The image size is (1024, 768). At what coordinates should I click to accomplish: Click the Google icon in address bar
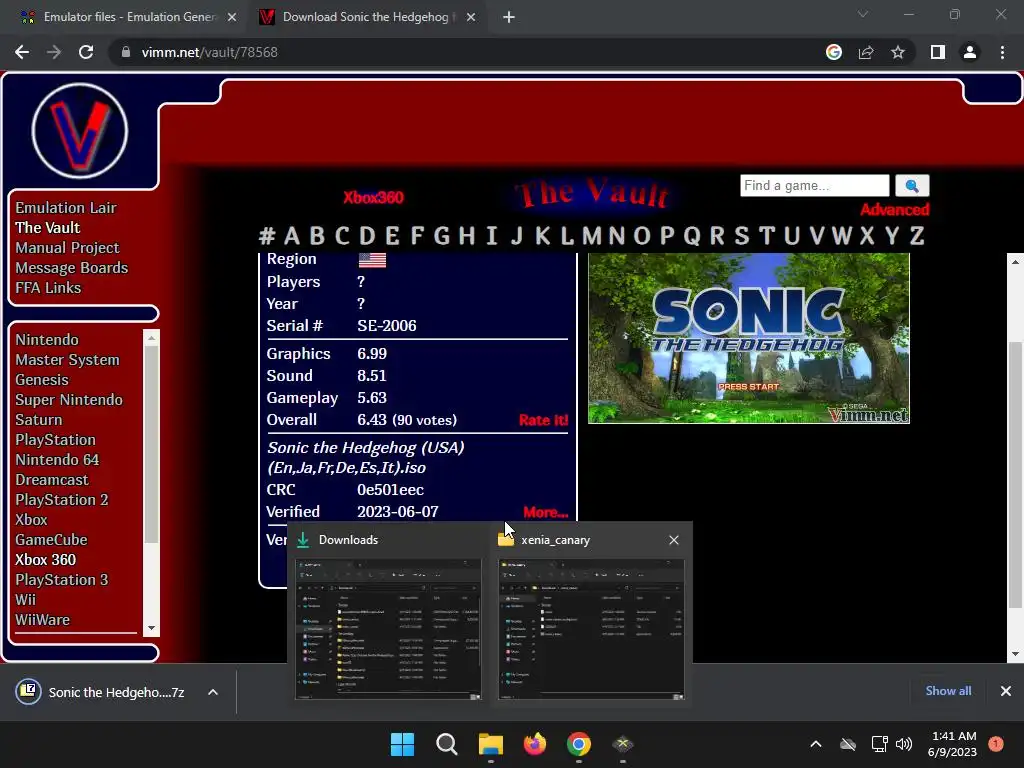[834, 52]
